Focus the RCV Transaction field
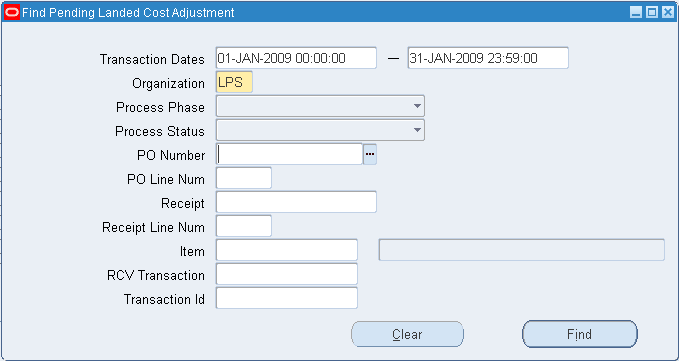 pos(287,274)
